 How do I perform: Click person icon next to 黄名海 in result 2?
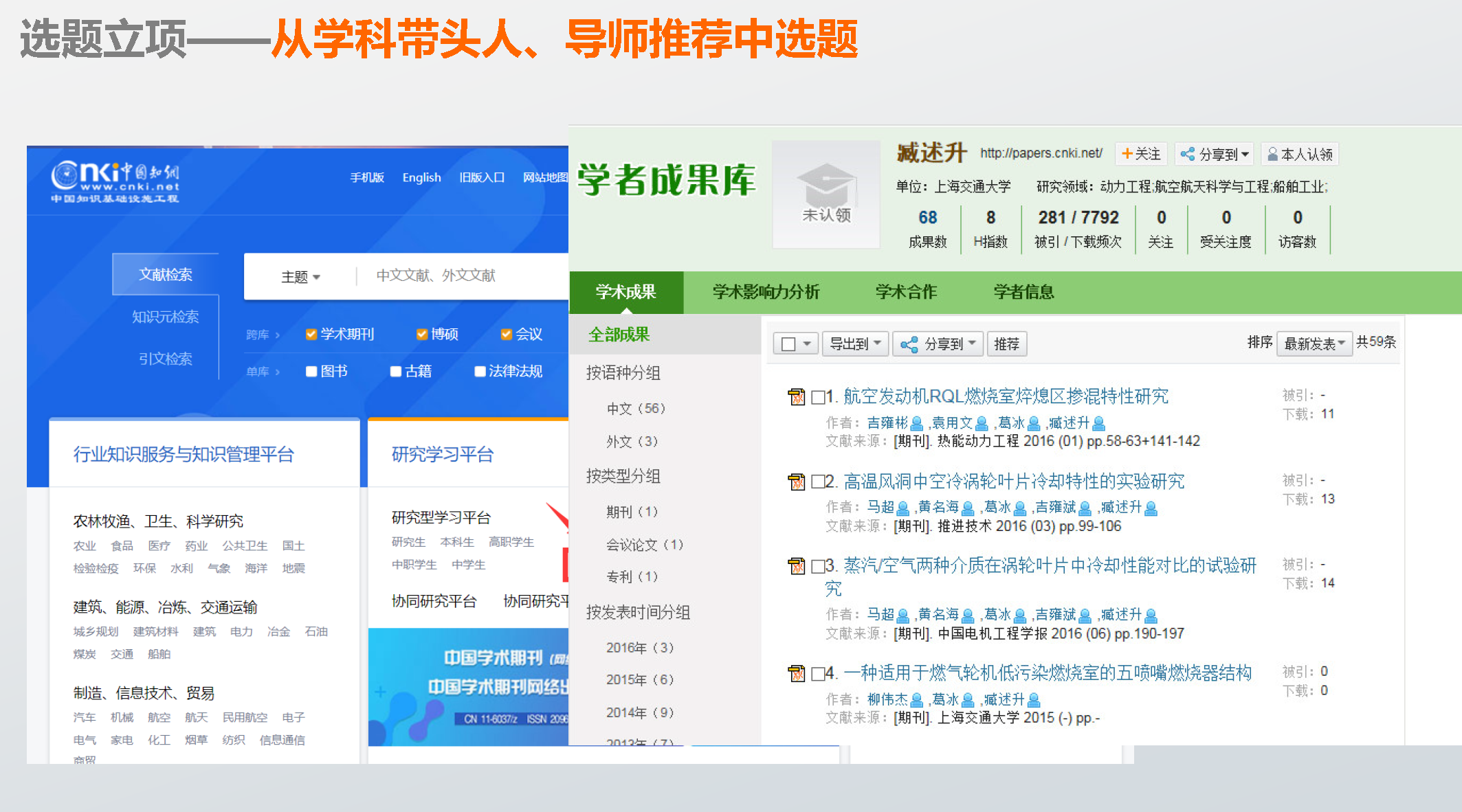coord(968,508)
